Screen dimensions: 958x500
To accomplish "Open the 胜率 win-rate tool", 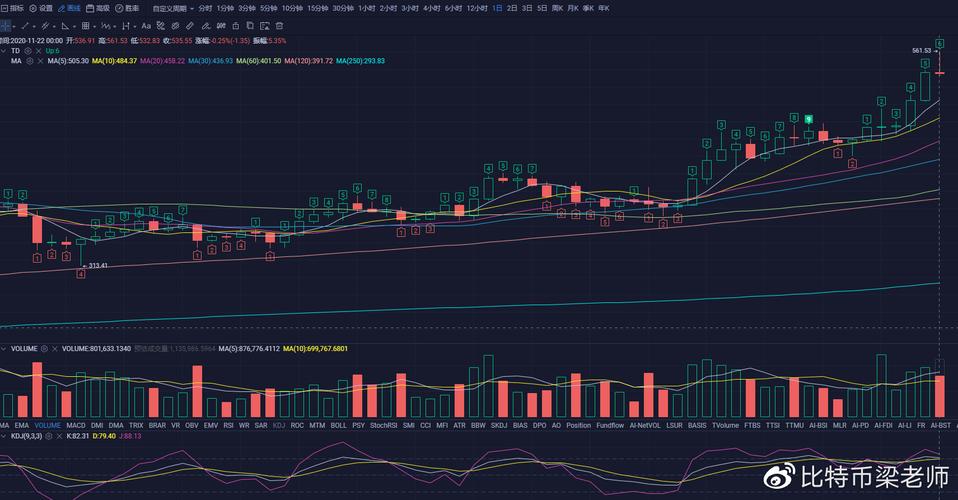I will (127, 9).
